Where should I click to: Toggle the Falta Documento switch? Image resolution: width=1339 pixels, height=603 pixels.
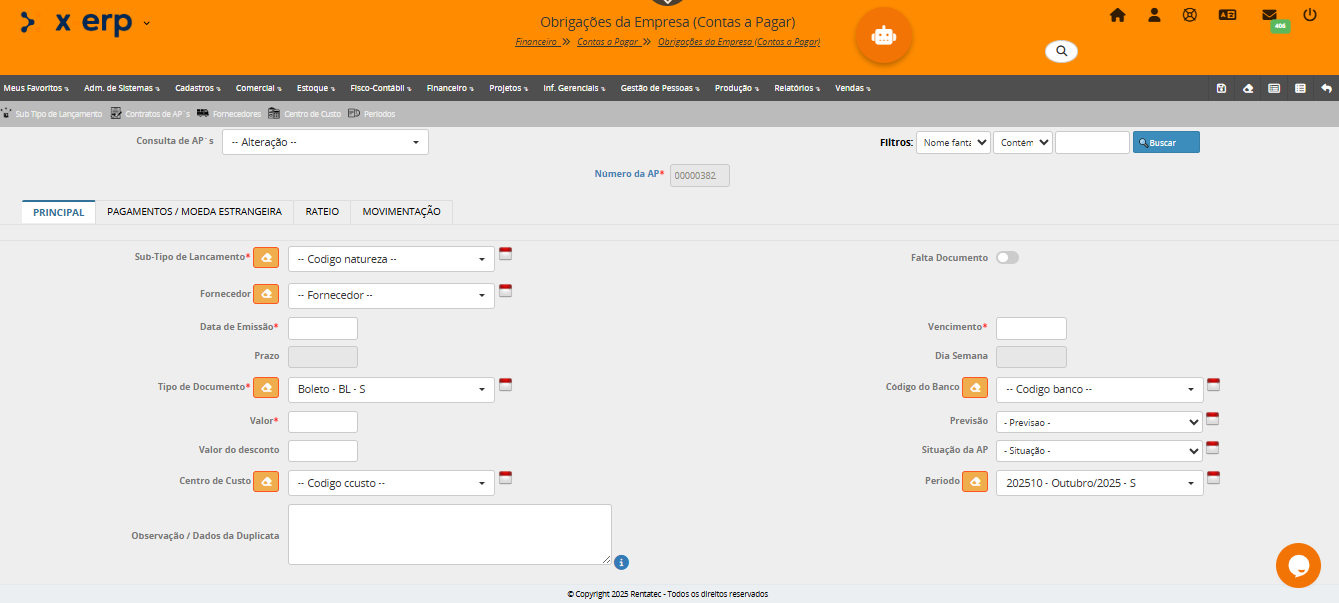[1007, 258]
